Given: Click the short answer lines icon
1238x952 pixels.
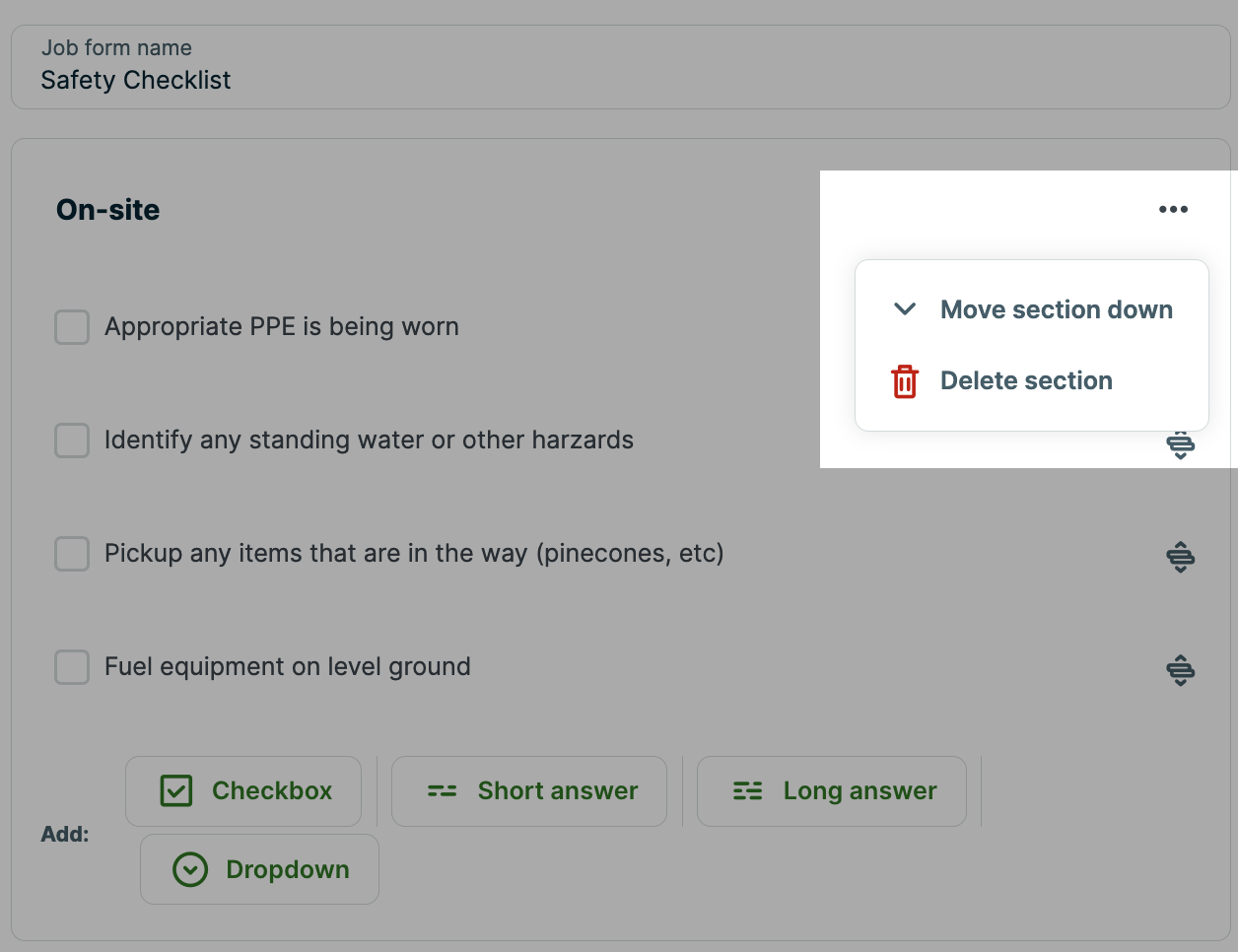Looking at the screenshot, I should click(x=440, y=790).
